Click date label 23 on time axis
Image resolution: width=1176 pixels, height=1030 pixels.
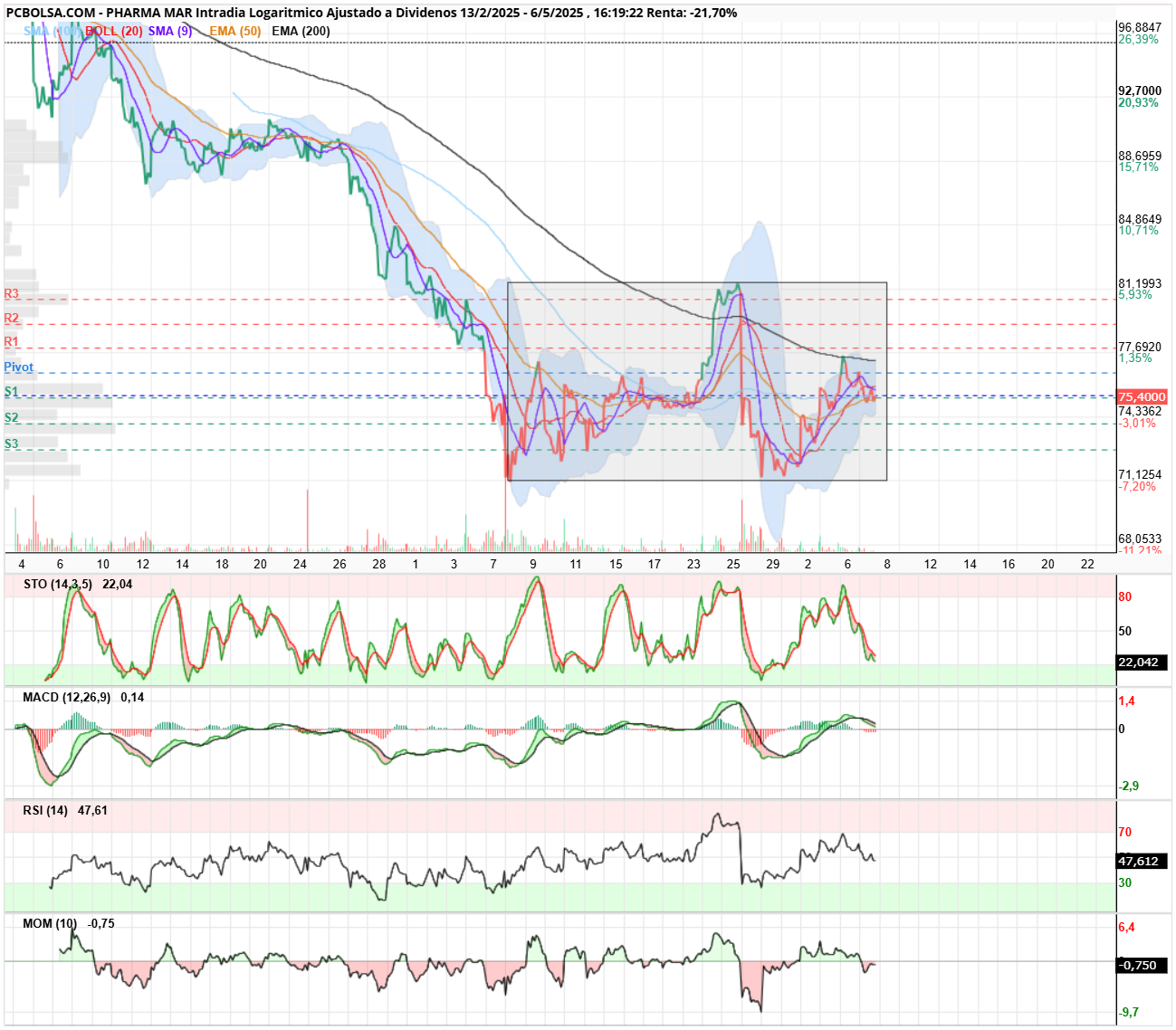pyautogui.click(x=693, y=564)
